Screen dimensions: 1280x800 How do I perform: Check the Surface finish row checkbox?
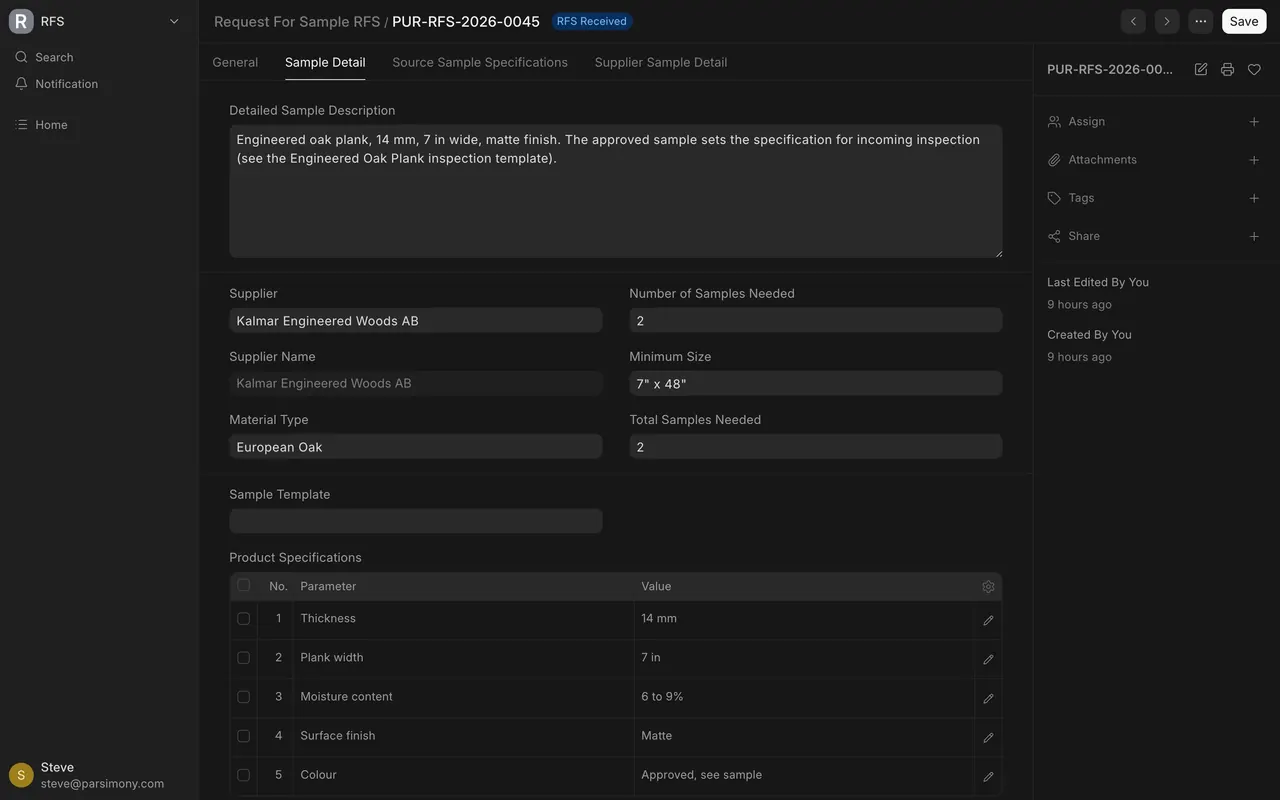click(243, 736)
